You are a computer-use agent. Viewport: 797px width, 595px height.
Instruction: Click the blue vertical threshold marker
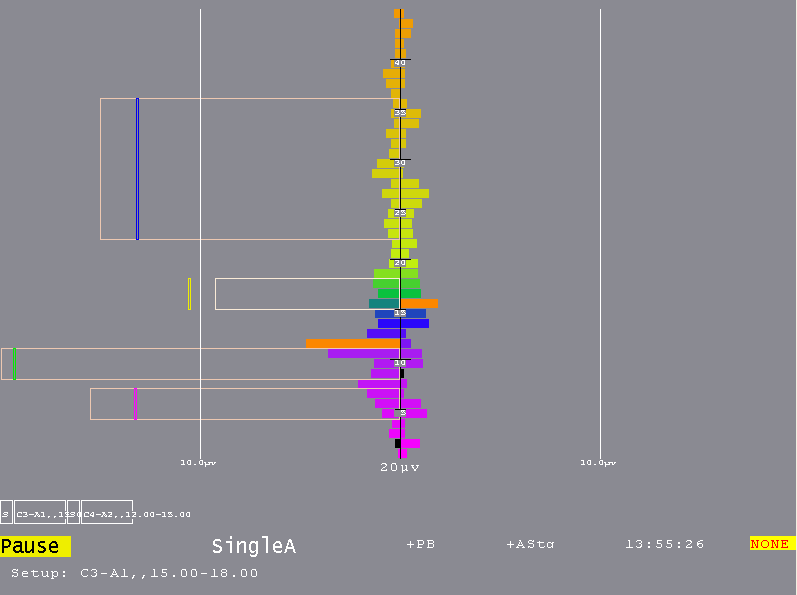[x=137, y=169]
